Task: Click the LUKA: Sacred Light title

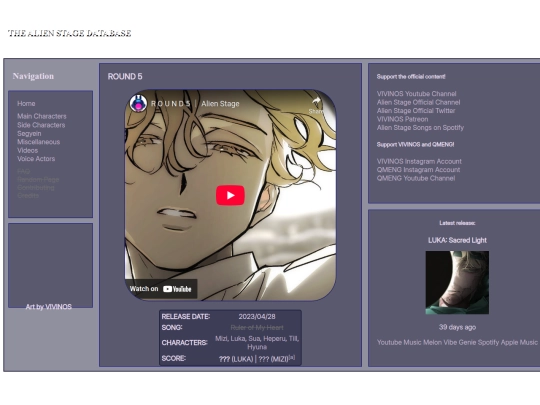Action: [457, 240]
